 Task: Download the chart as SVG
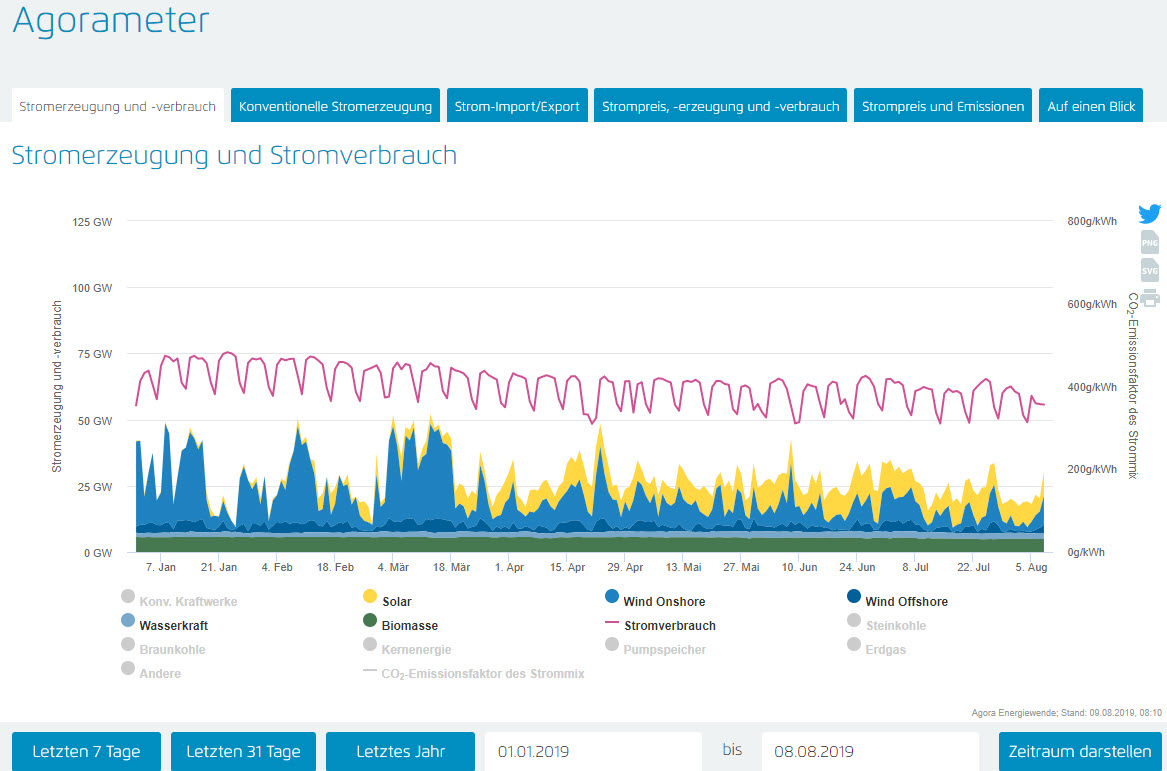click(x=1150, y=270)
